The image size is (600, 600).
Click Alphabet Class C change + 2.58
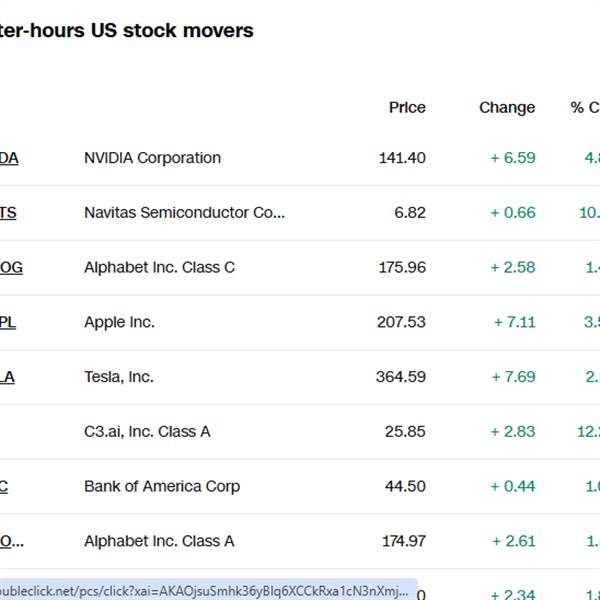513,267
